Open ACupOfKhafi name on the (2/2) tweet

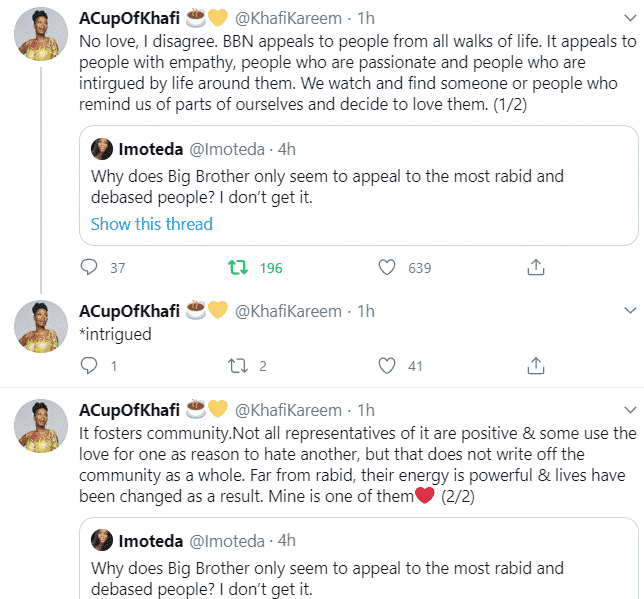[130, 410]
